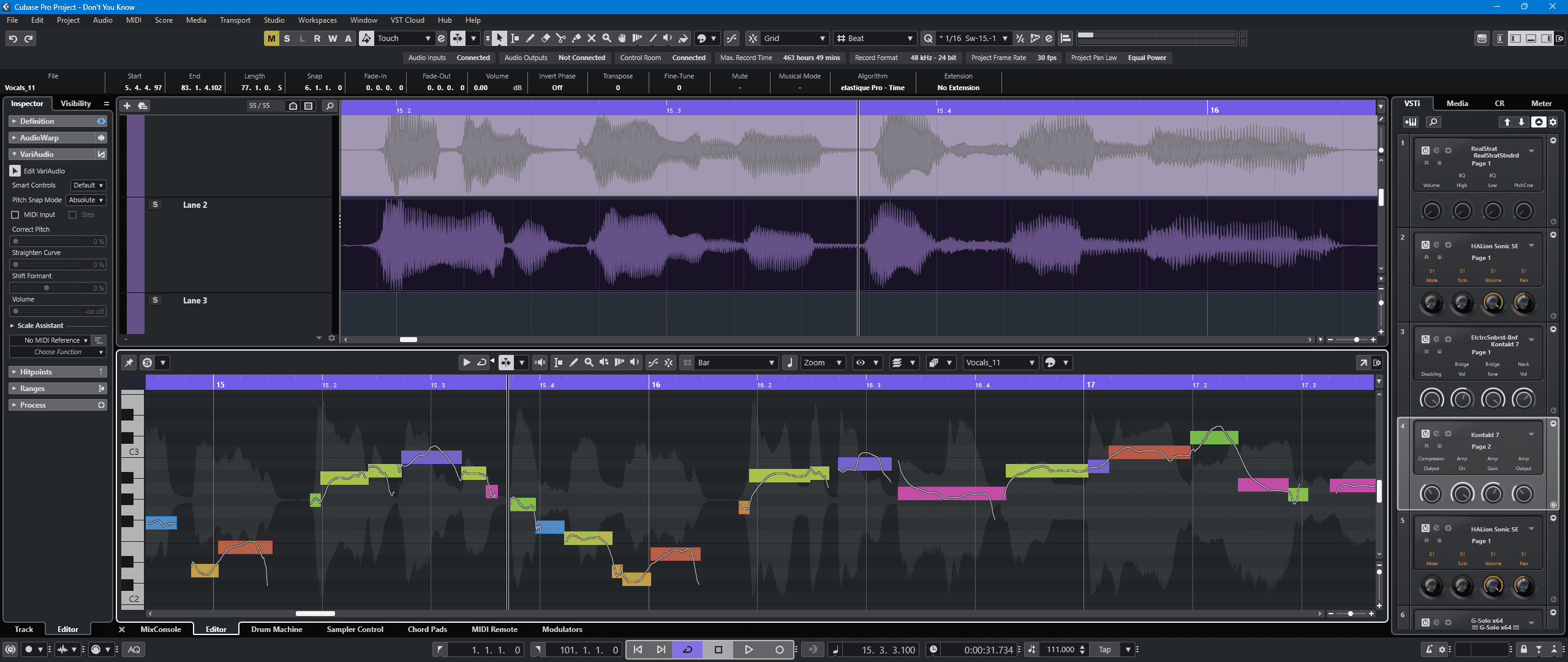
Task: Solo Lane 2 with its S button
Action: coord(155,205)
